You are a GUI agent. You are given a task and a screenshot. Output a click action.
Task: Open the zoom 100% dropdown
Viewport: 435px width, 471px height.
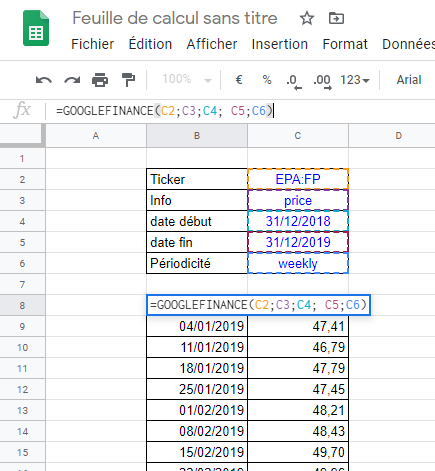coord(187,80)
